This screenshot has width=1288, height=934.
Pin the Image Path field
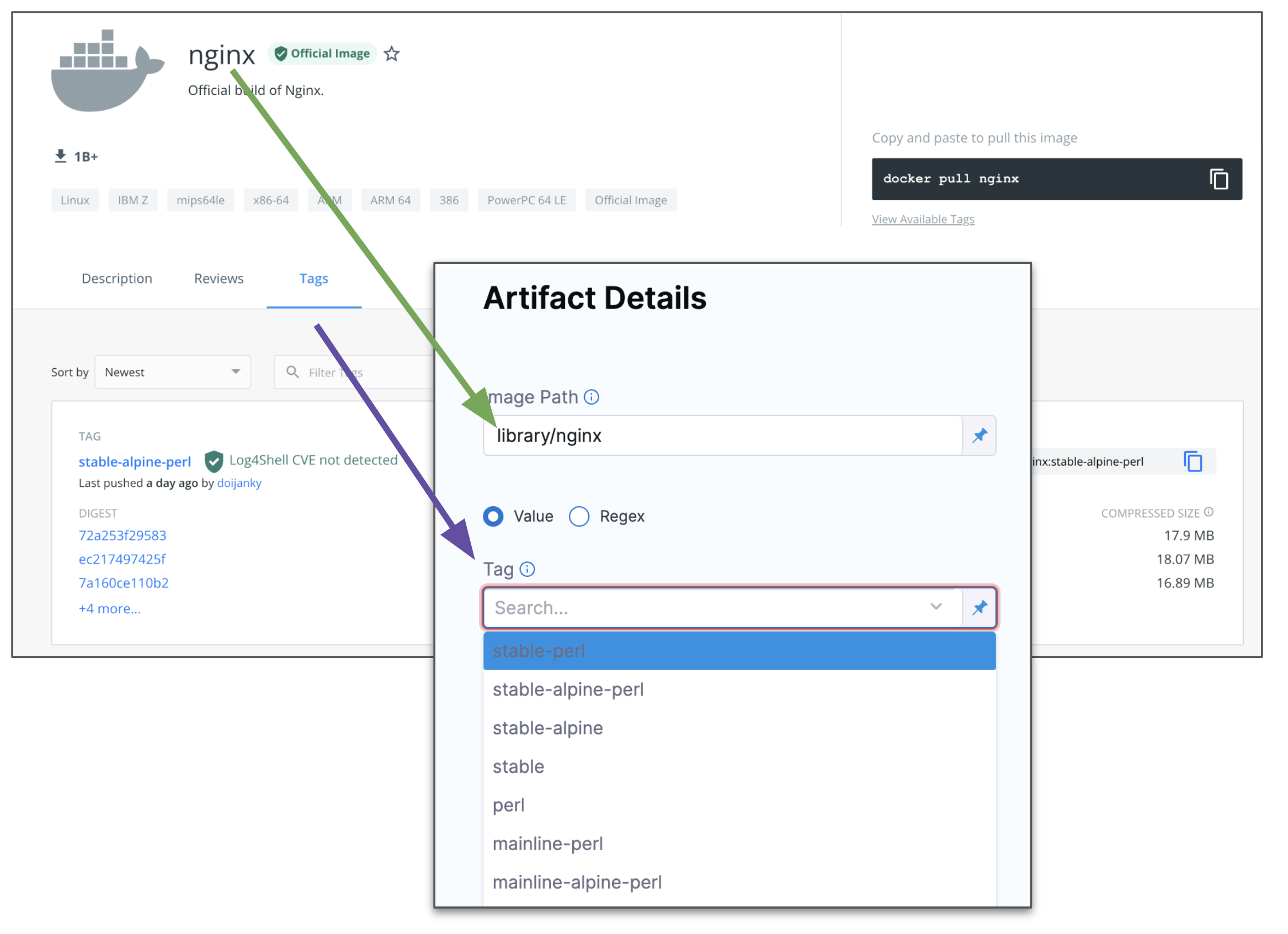[x=980, y=436]
